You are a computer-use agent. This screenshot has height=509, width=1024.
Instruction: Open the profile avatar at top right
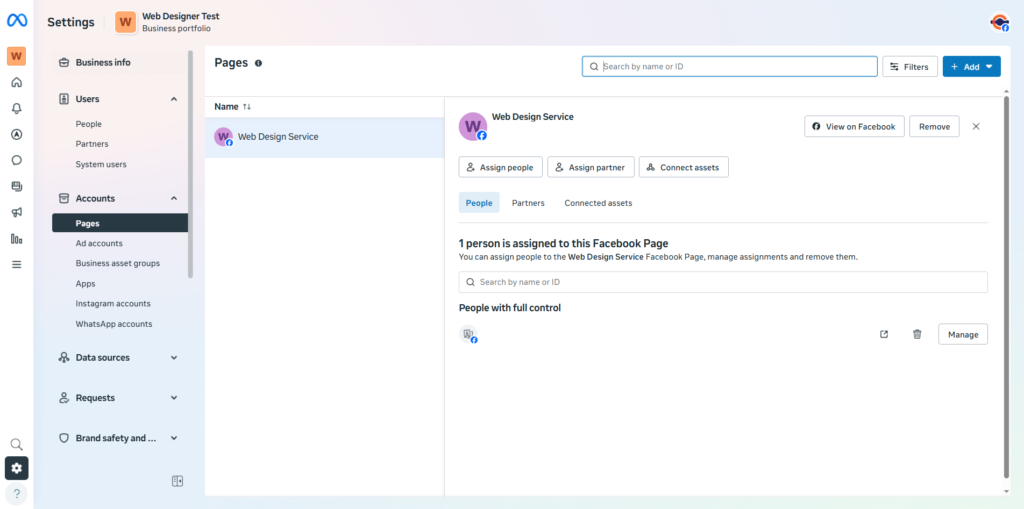tap(999, 23)
